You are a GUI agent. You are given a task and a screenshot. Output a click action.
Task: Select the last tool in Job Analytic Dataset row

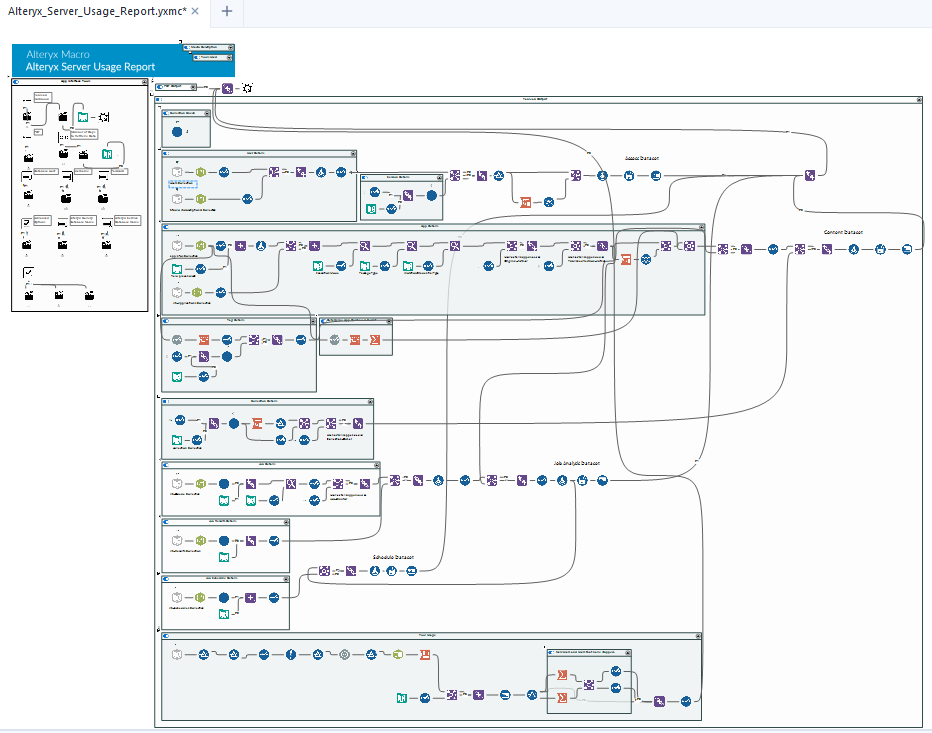pos(602,480)
